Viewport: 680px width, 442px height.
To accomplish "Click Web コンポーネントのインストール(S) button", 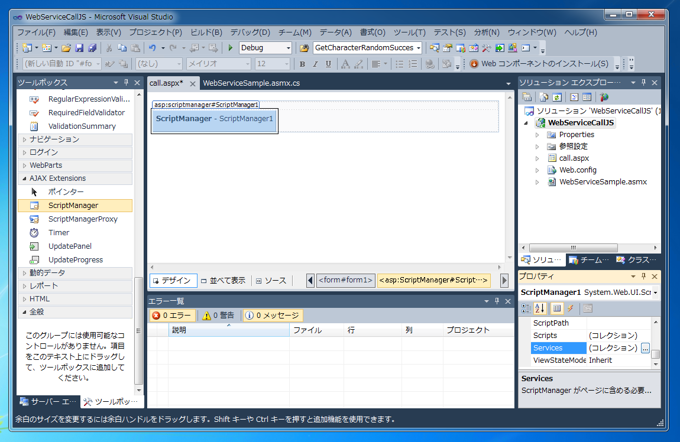I will click(x=539, y=64).
